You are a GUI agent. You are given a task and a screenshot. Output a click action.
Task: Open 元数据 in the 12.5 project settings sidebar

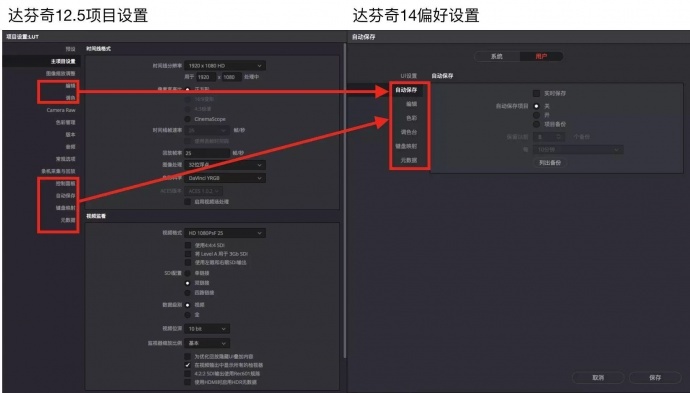[x=68, y=220]
